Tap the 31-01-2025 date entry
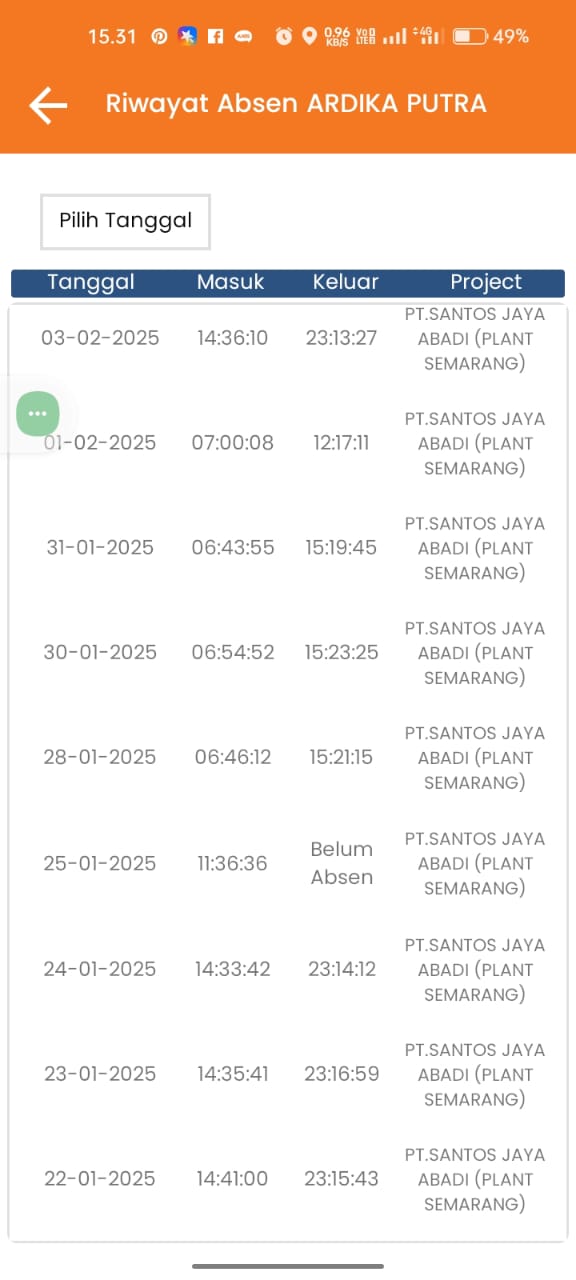Image resolution: width=576 pixels, height=1280 pixels. (x=100, y=547)
